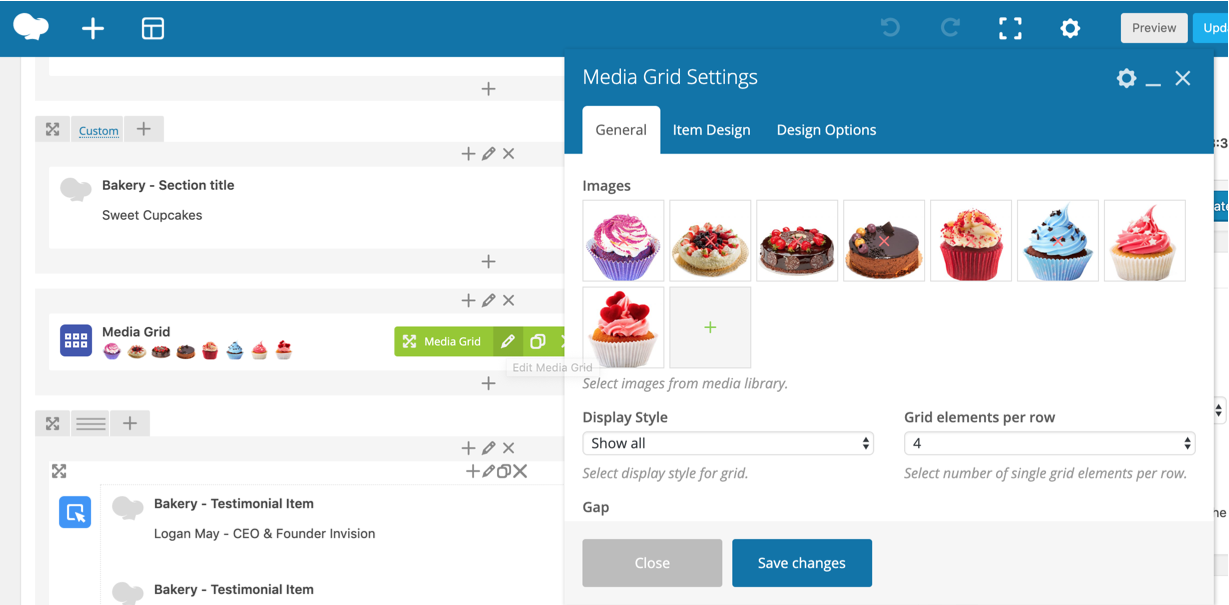Click the Bakery cloud logo icon
This screenshot has width=1229, height=605.
(x=31, y=27)
